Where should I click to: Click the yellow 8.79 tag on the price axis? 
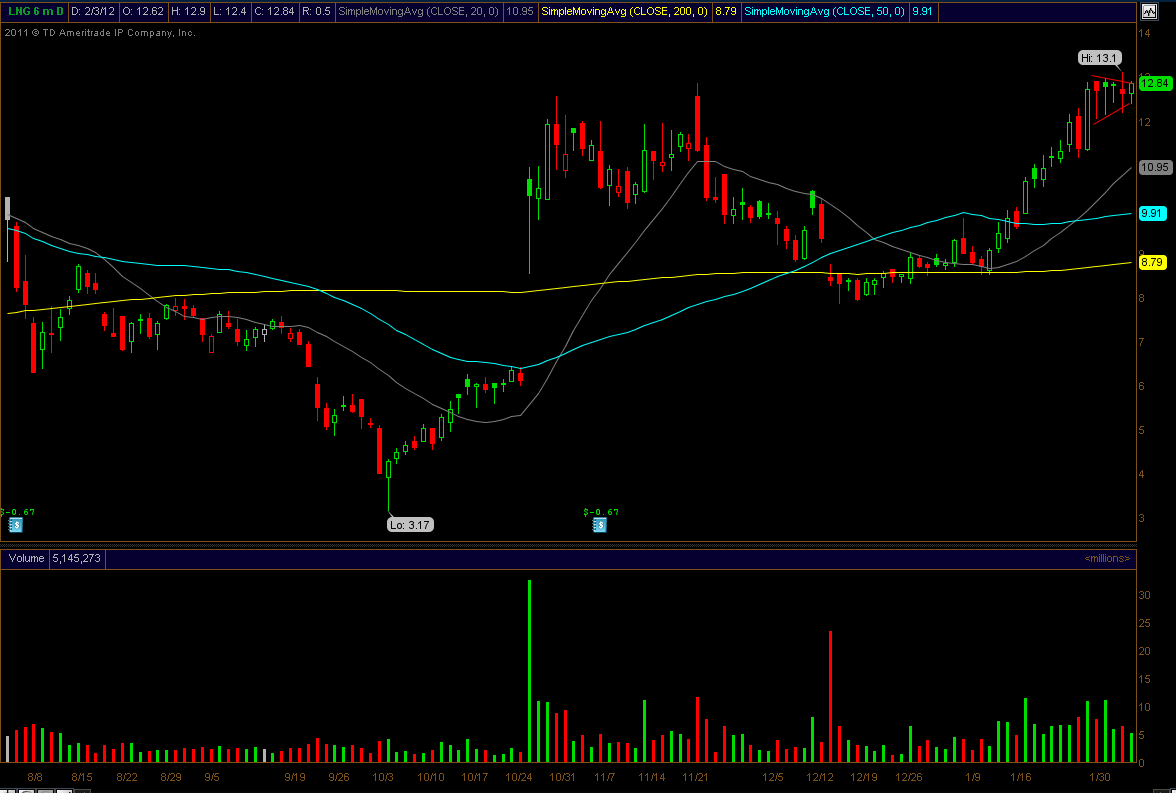tap(1152, 263)
